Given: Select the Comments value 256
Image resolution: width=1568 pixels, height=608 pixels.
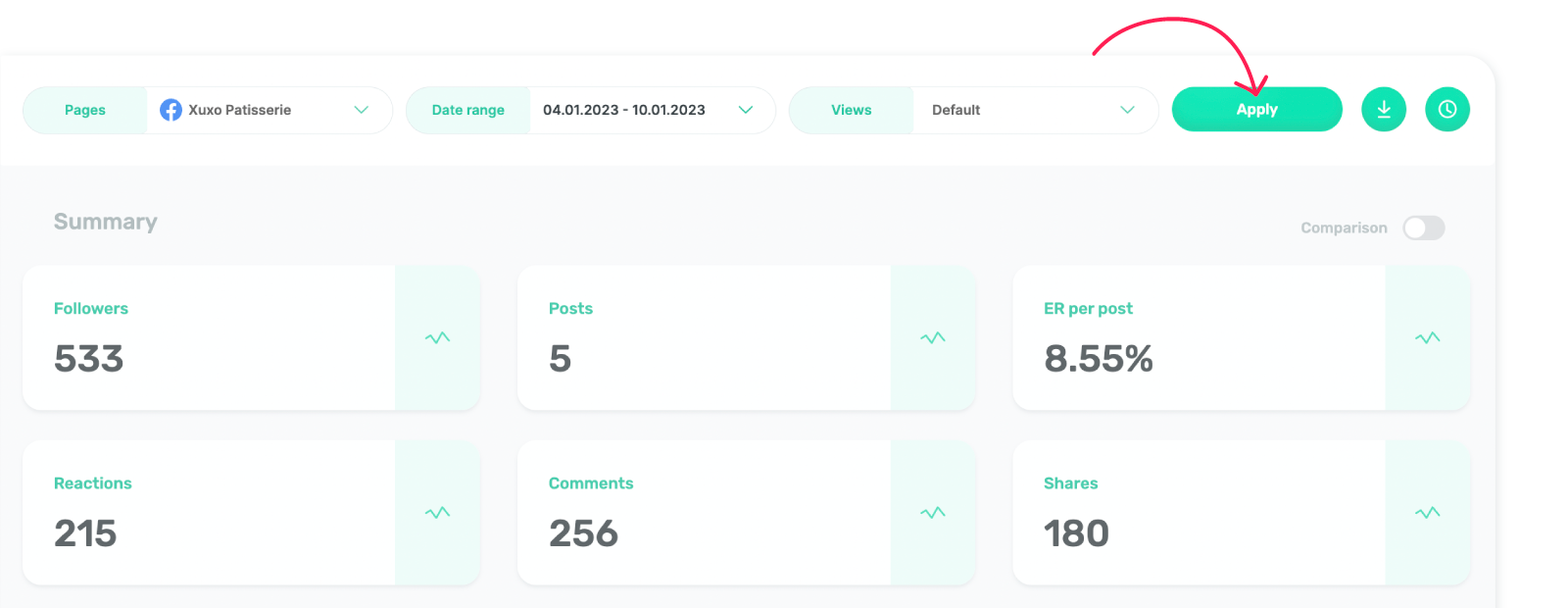Looking at the screenshot, I should (584, 533).
